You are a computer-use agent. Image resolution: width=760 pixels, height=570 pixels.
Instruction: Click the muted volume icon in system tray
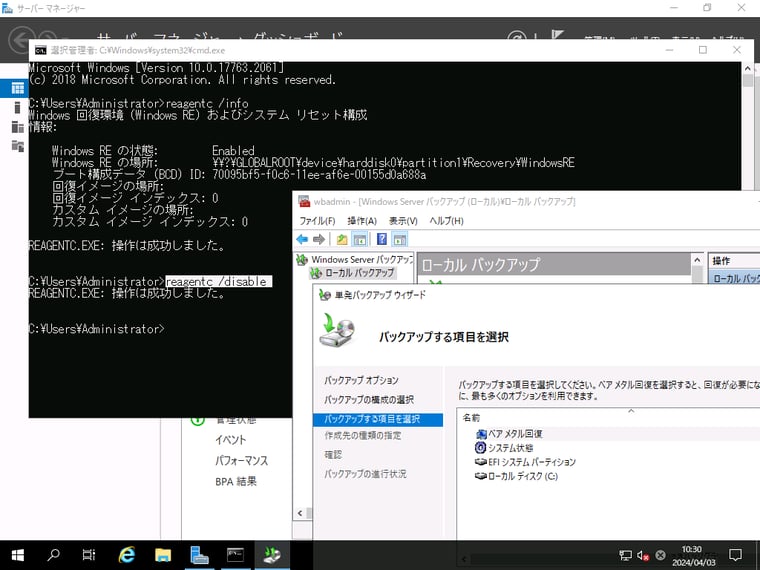(643, 555)
